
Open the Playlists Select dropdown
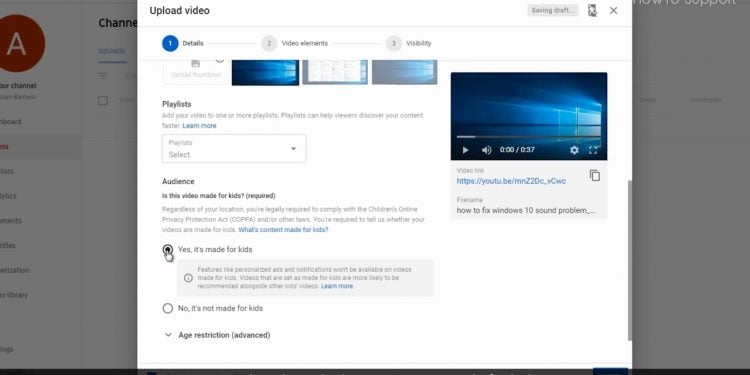tap(234, 148)
